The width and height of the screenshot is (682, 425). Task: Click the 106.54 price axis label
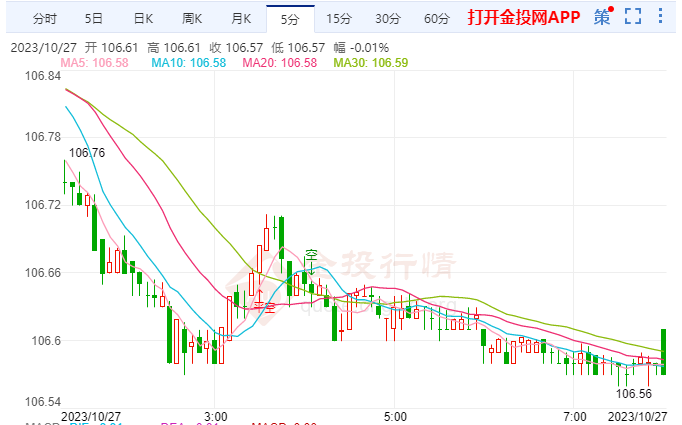point(43,402)
